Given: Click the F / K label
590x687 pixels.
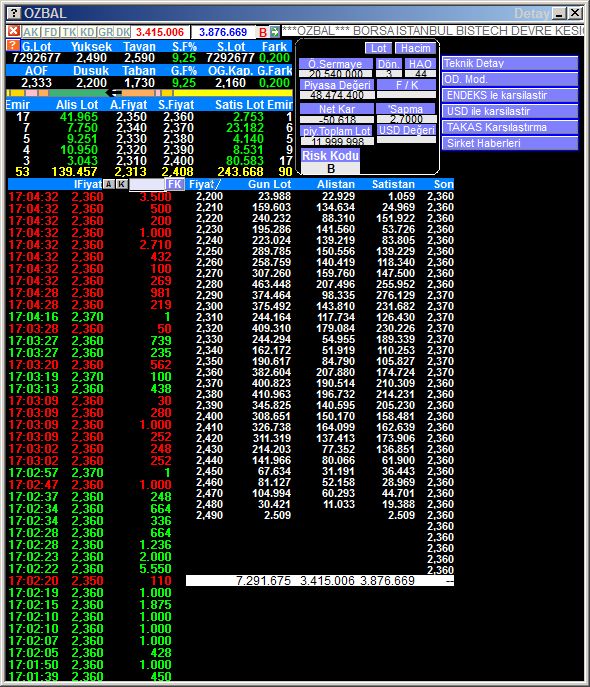Looking at the screenshot, I should pyautogui.click(x=406, y=85).
